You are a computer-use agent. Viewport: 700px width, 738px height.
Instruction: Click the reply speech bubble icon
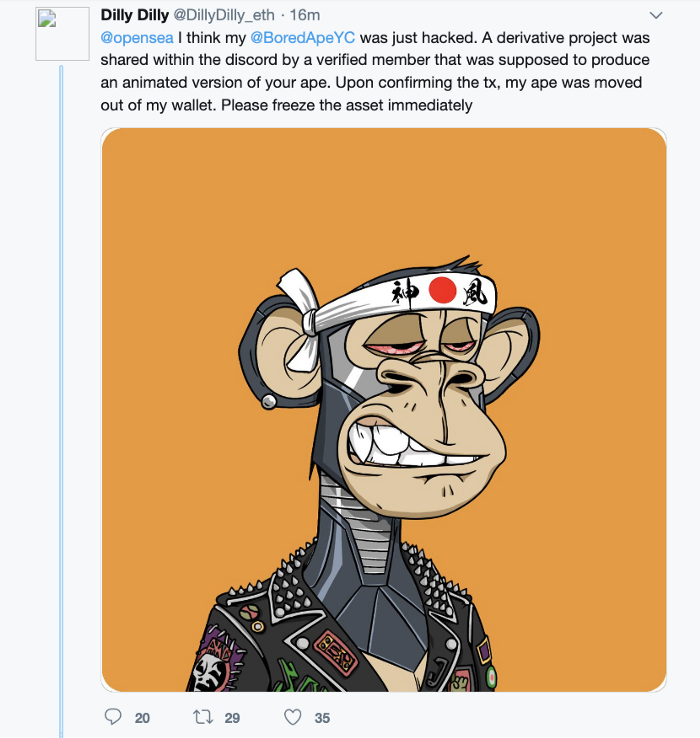point(113,717)
